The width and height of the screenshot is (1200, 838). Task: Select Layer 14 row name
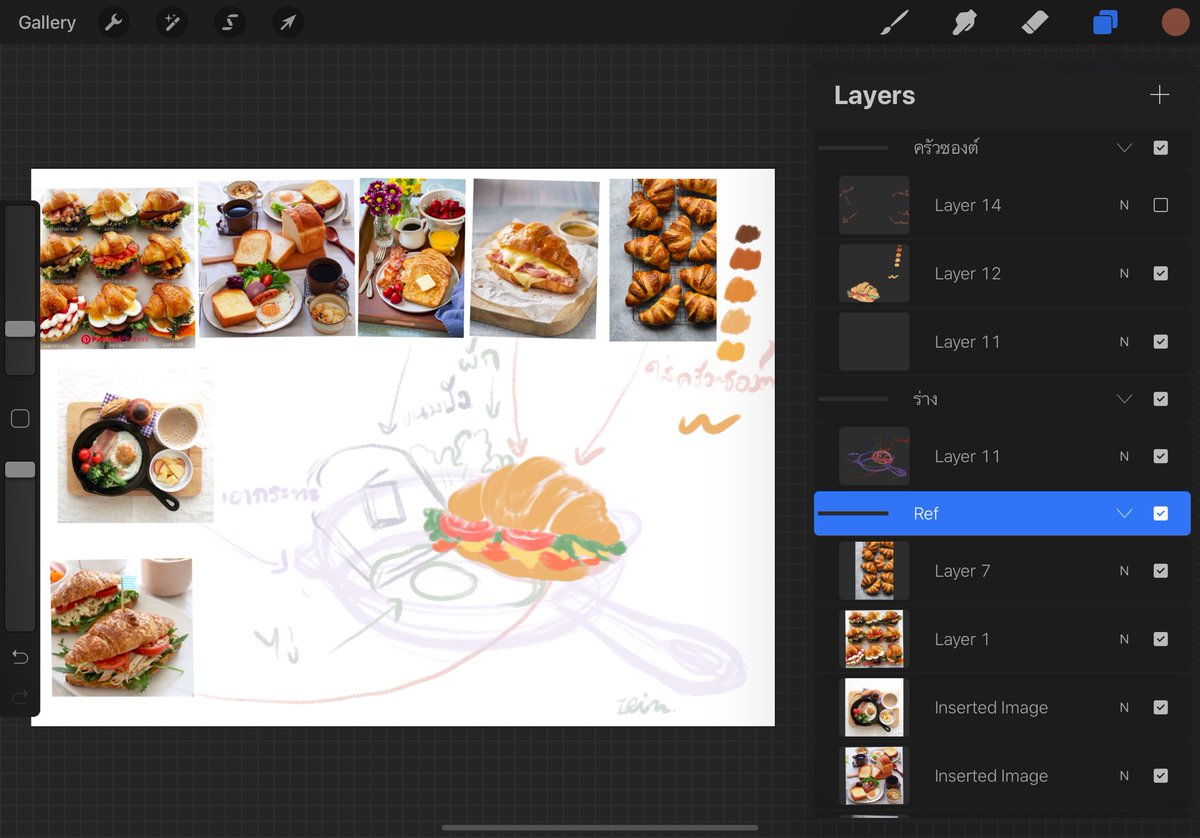[x=968, y=205]
